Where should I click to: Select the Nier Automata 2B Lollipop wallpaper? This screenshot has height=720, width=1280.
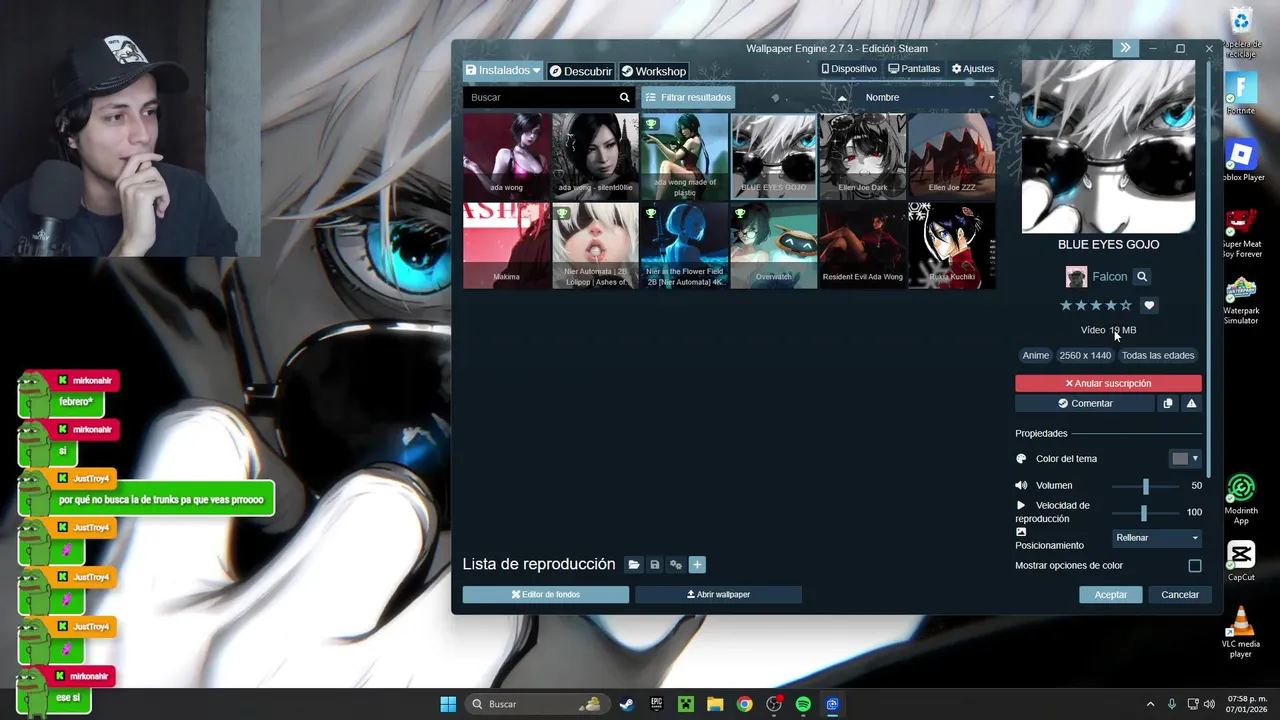coord(595,246)
